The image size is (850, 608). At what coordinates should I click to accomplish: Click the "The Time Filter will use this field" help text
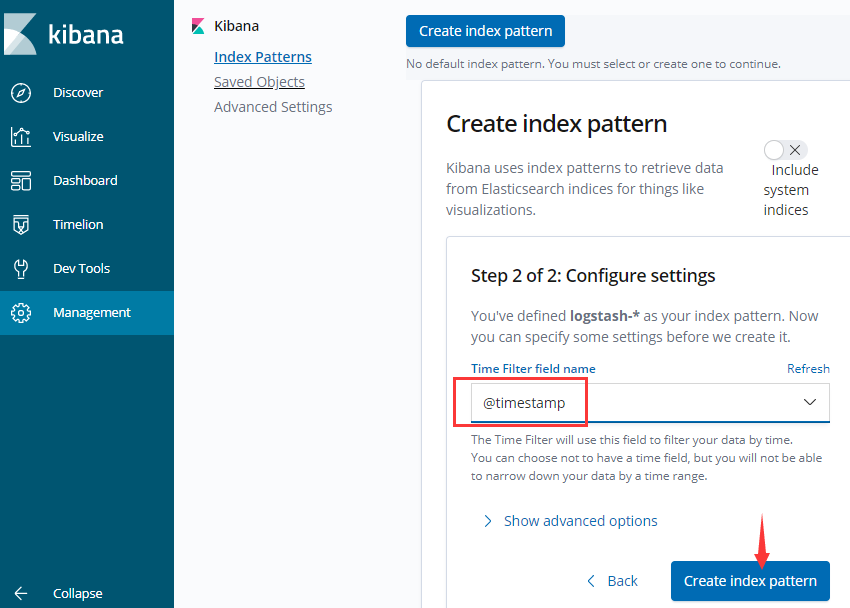pyautogui.click(x=646, y=458)
